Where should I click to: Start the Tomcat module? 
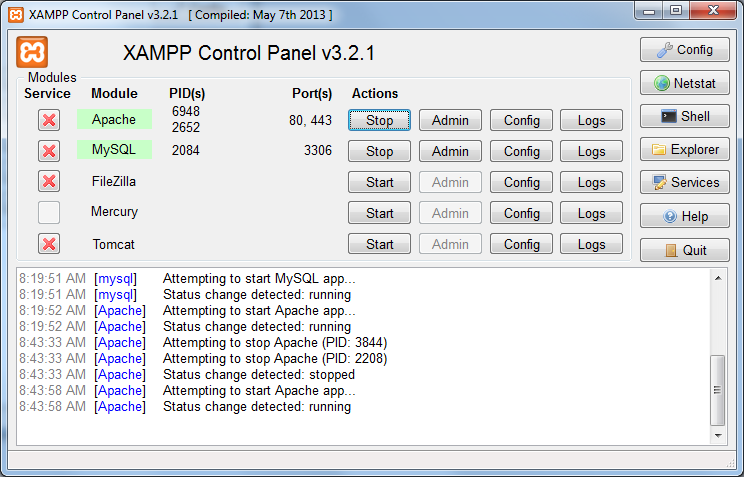pos(379,244)
